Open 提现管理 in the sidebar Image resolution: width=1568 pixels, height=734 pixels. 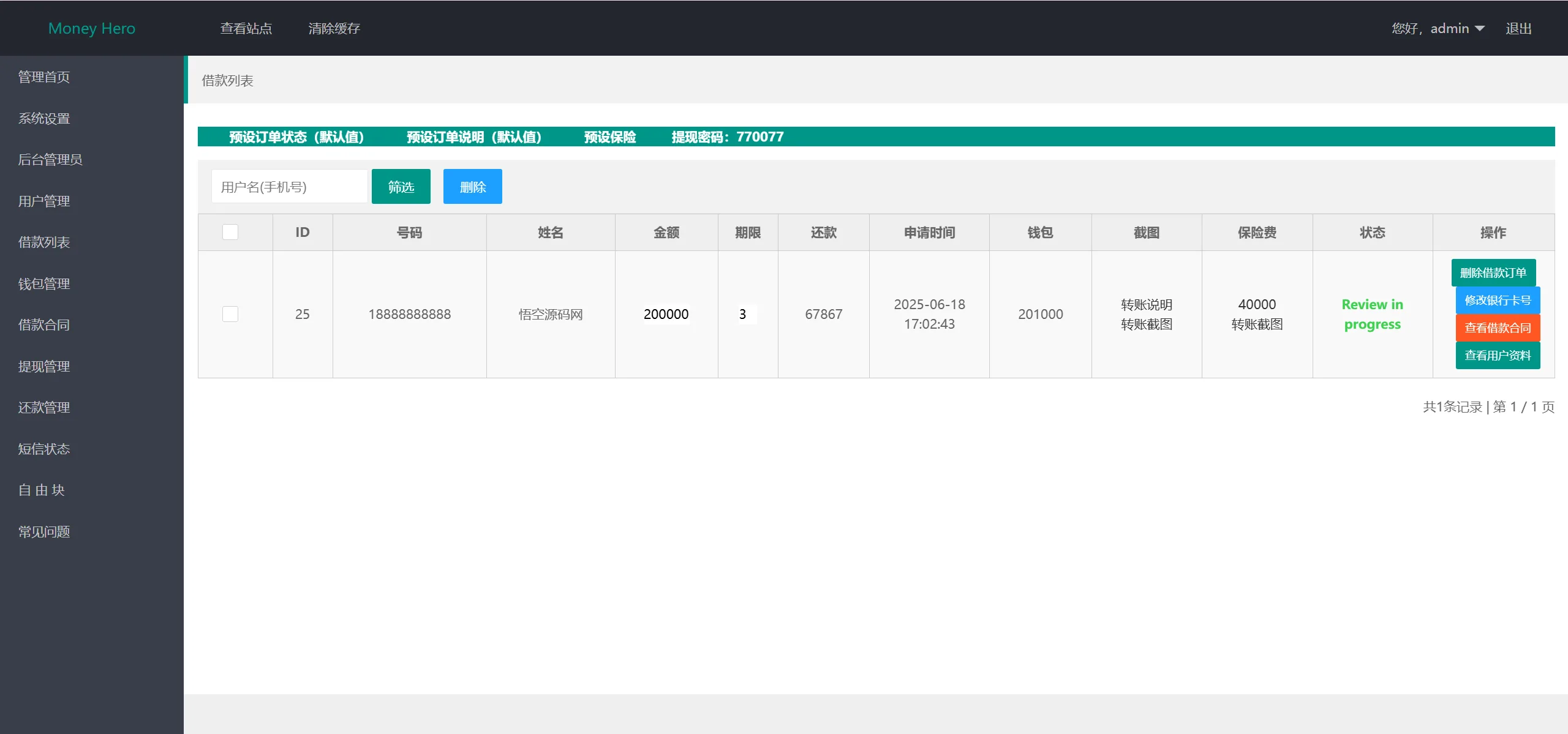[x=44, y=367]
